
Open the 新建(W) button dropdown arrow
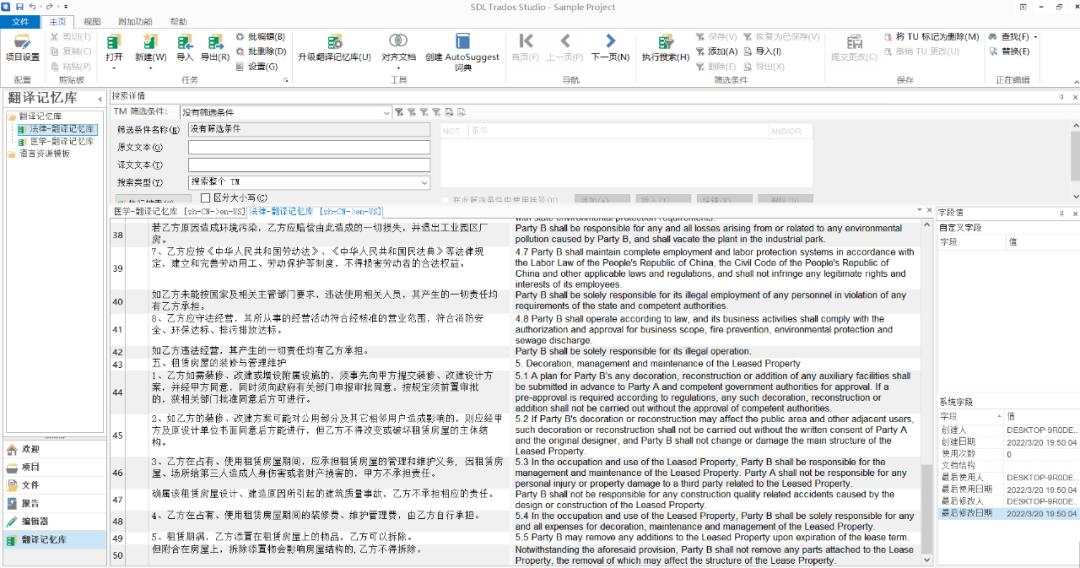pyautogui.click(x=150, y=67)
